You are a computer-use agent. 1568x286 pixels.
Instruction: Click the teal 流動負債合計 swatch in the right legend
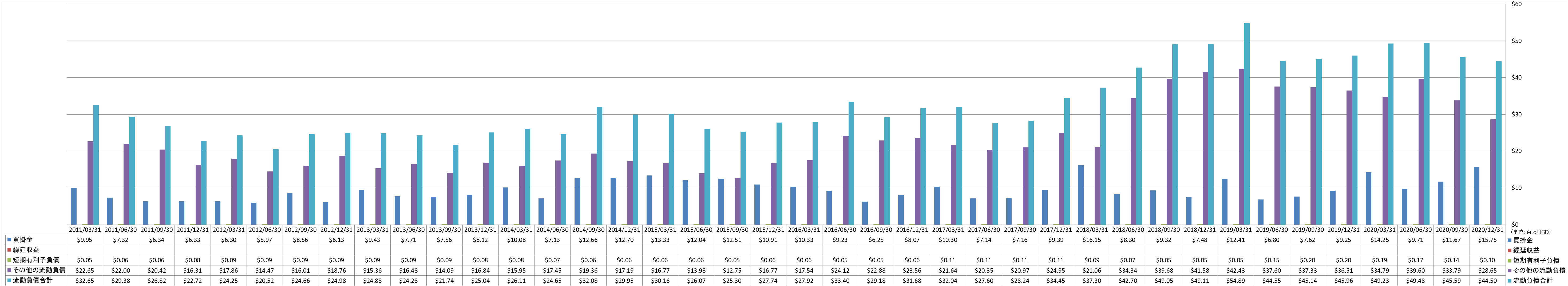[1510, 280]
